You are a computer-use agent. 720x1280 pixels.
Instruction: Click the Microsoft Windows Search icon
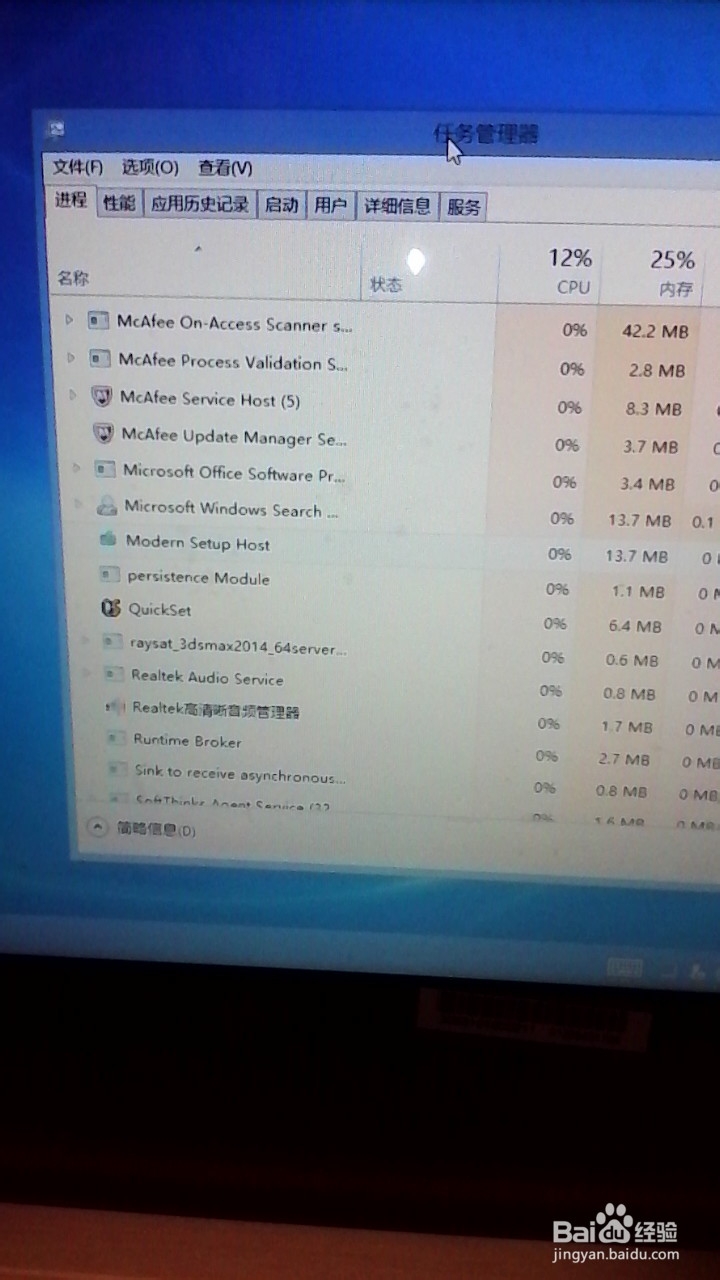click(x=107, y=506)
